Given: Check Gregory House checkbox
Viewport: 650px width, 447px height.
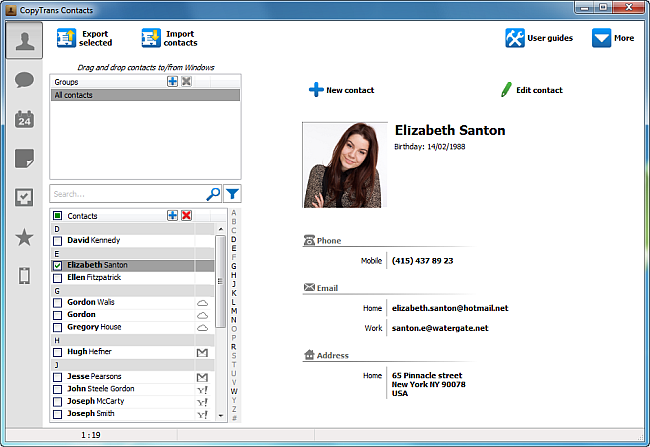Looking at the screenshot, I should (x=58, y=328).
